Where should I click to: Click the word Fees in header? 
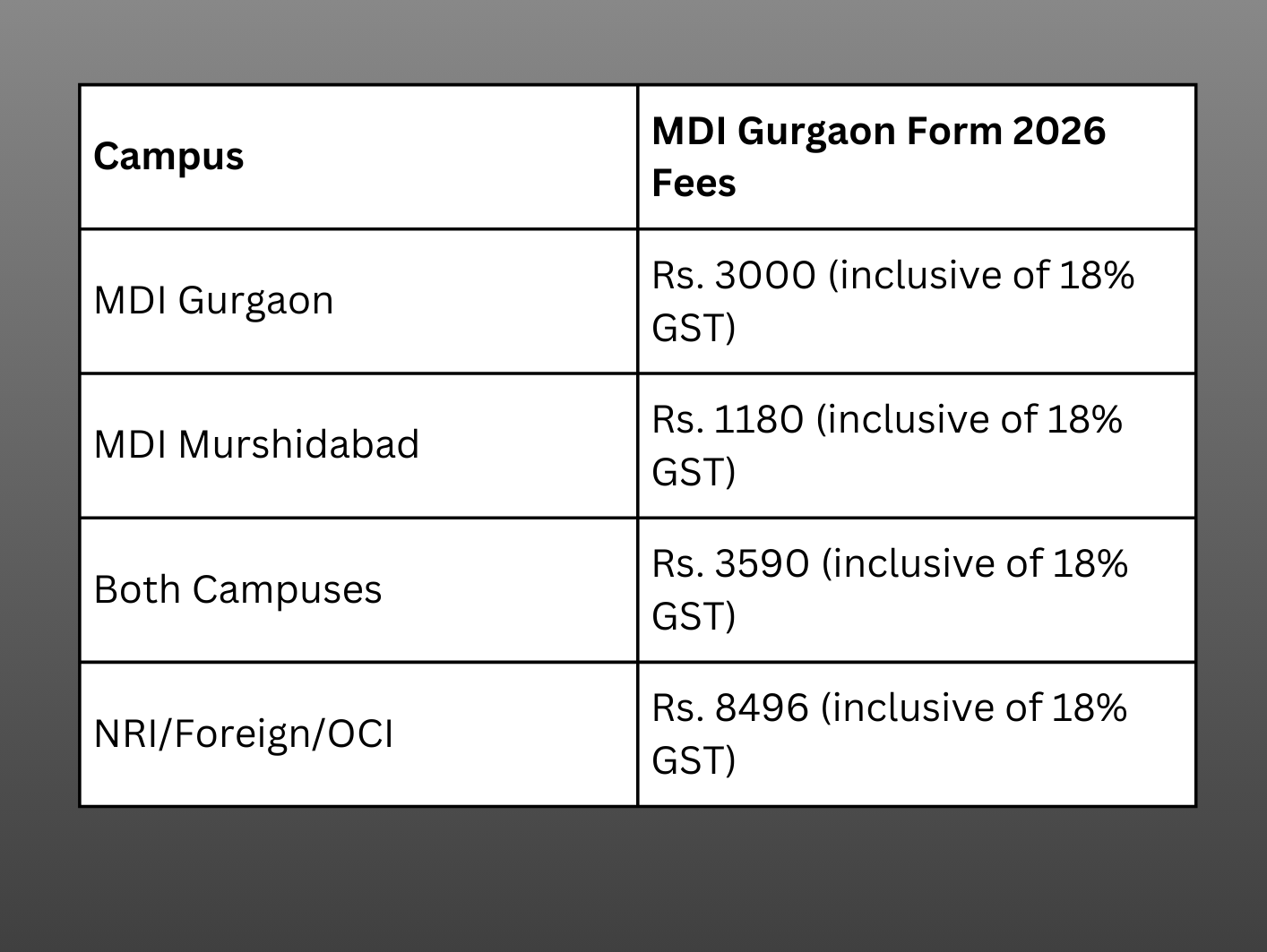click(694, 184)
